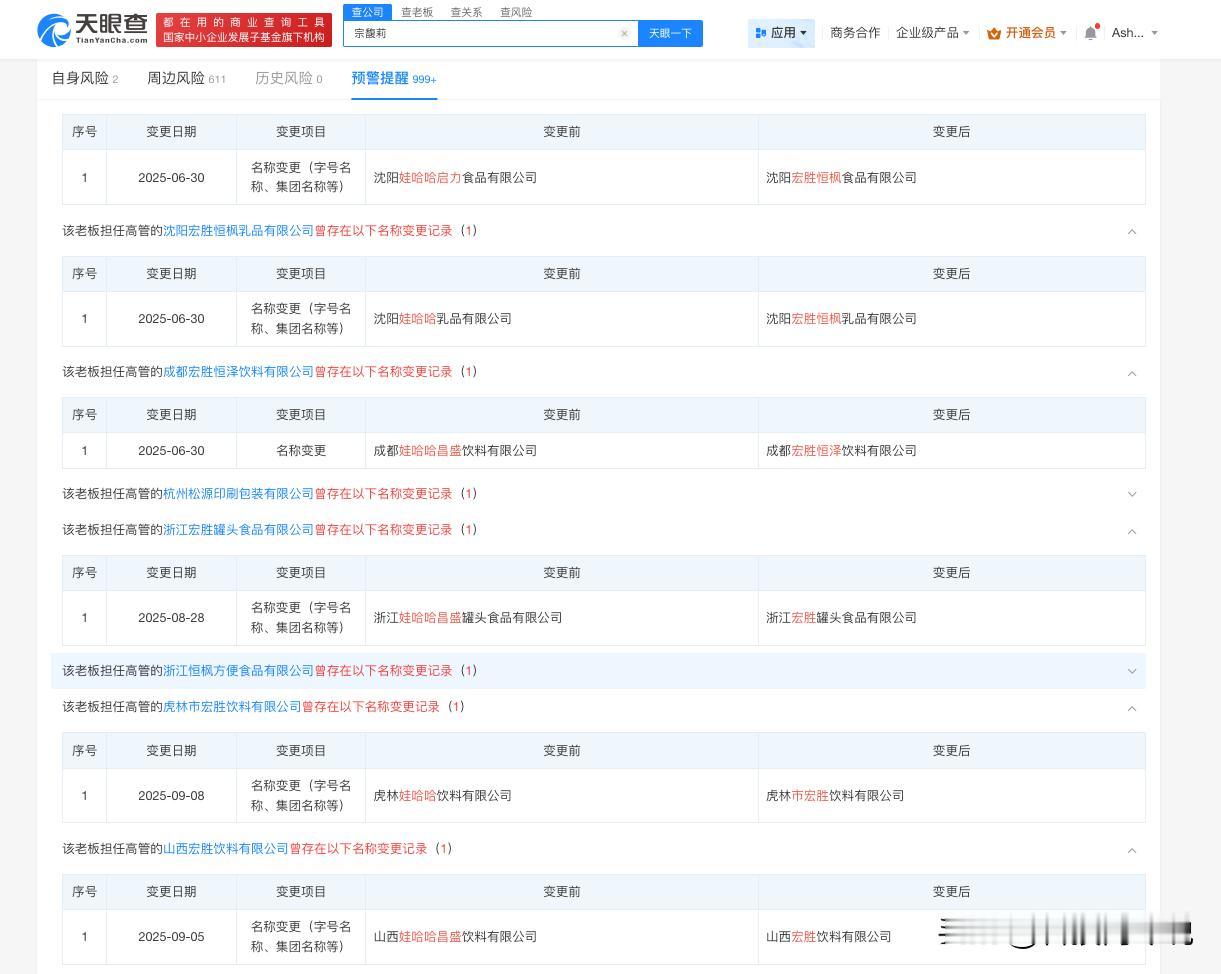Viewport: 1221px width, 974px height.
Task: Expand the 企业级产品 dropdown
Action: click(932, 33)
